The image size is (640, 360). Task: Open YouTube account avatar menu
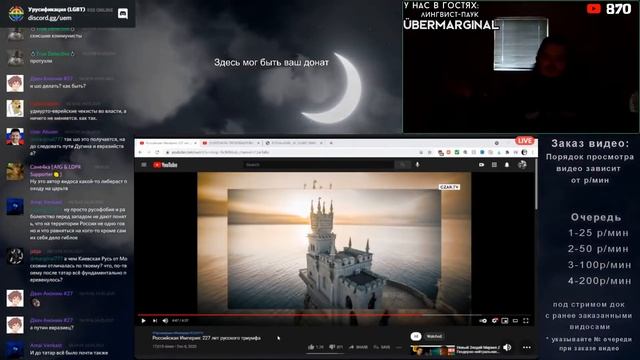tap(522, 165)
